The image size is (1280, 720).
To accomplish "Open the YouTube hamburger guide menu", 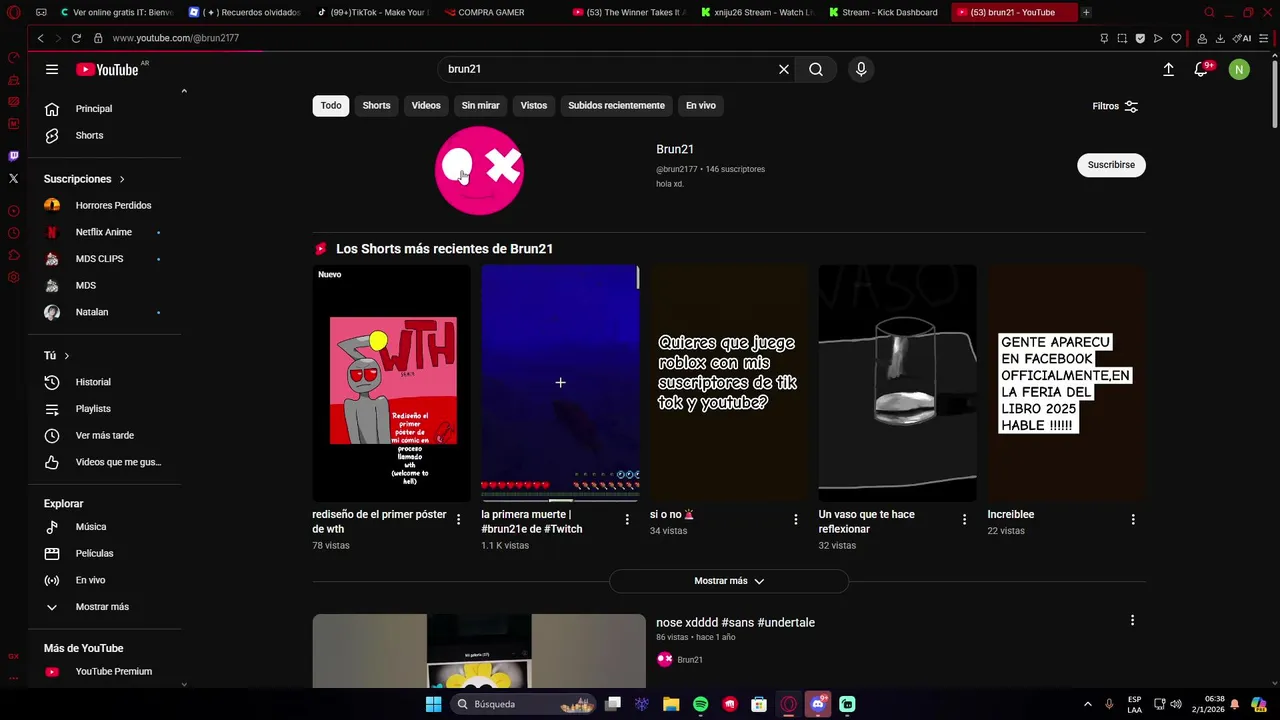I will pyautogui.click(x=52, y=69).
